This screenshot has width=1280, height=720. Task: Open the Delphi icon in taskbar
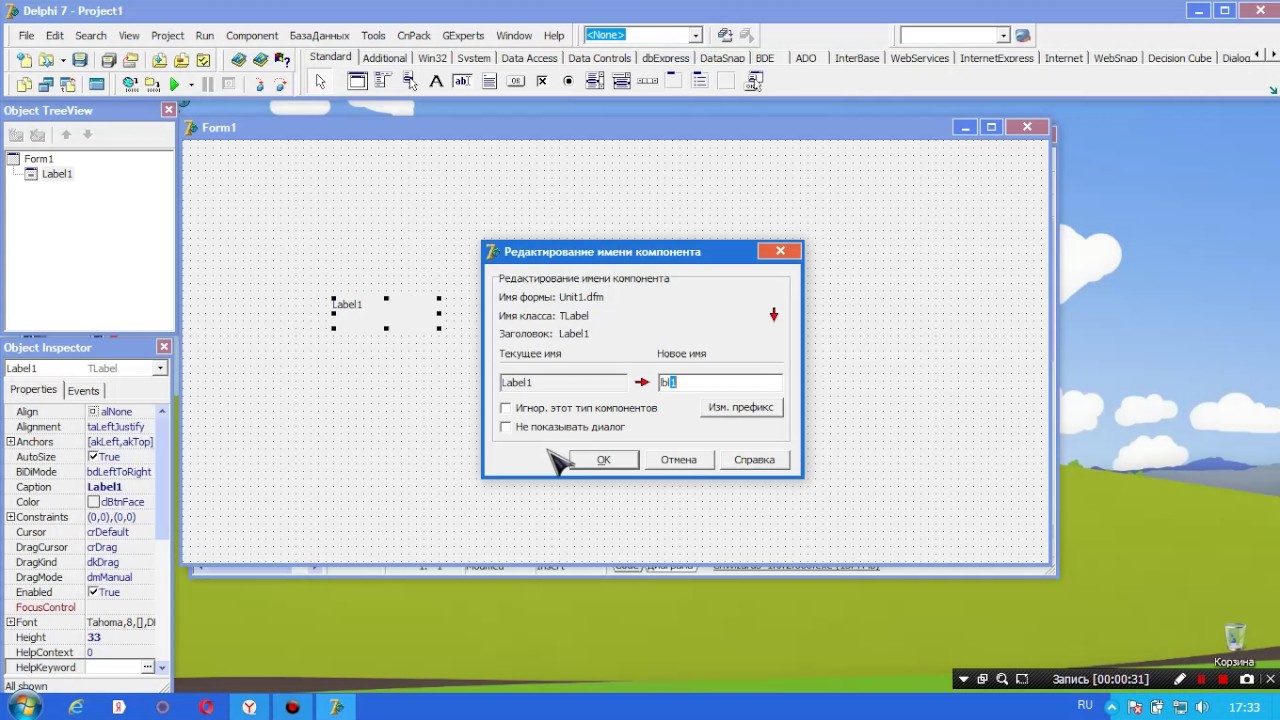[336, 707]
